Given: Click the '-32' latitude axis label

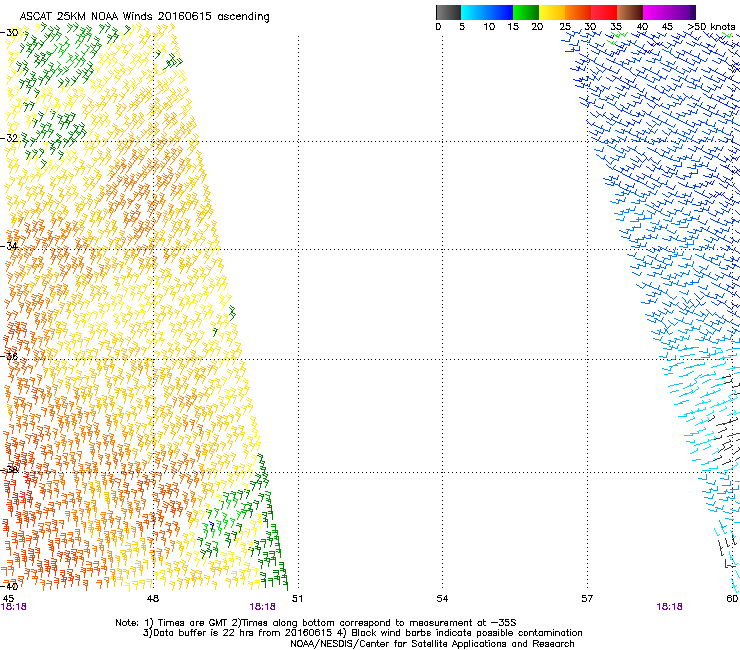Looking at the screenshot, I should click(x=9, y=138).
